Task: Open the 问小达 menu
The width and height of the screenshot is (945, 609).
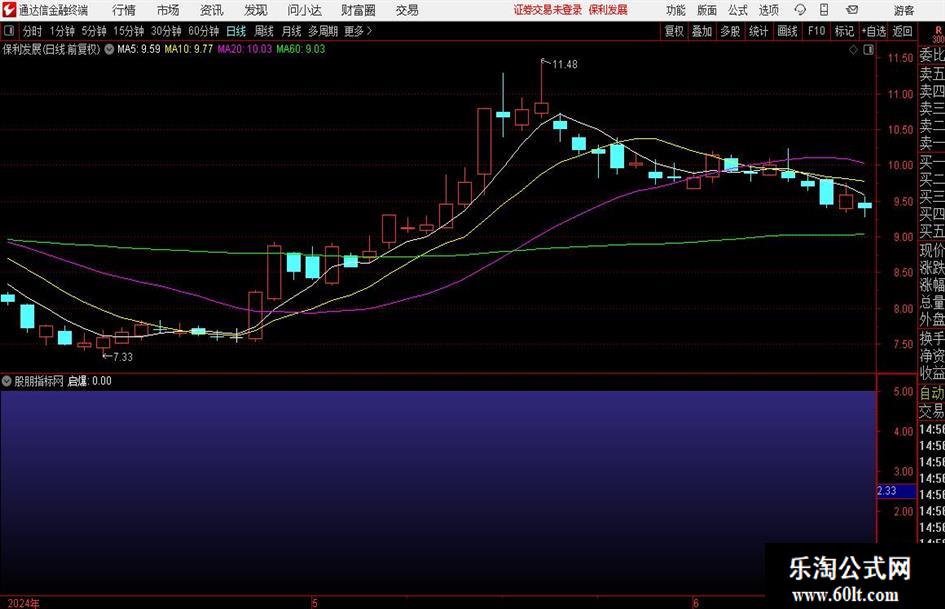Action: point(304,10)
